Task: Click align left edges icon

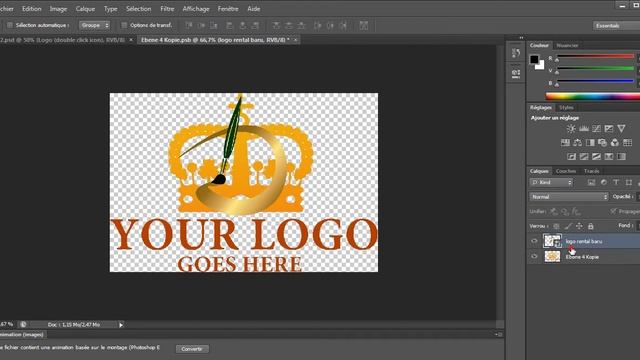Action: 229,25
